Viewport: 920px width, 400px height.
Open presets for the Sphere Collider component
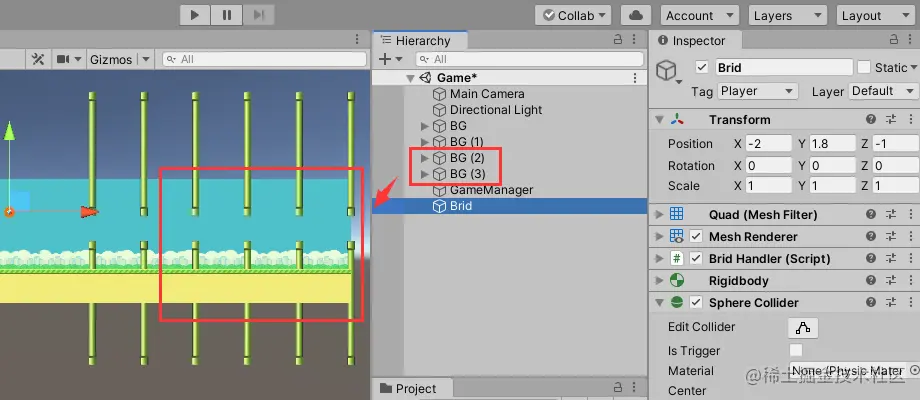[x=891, y=303]
